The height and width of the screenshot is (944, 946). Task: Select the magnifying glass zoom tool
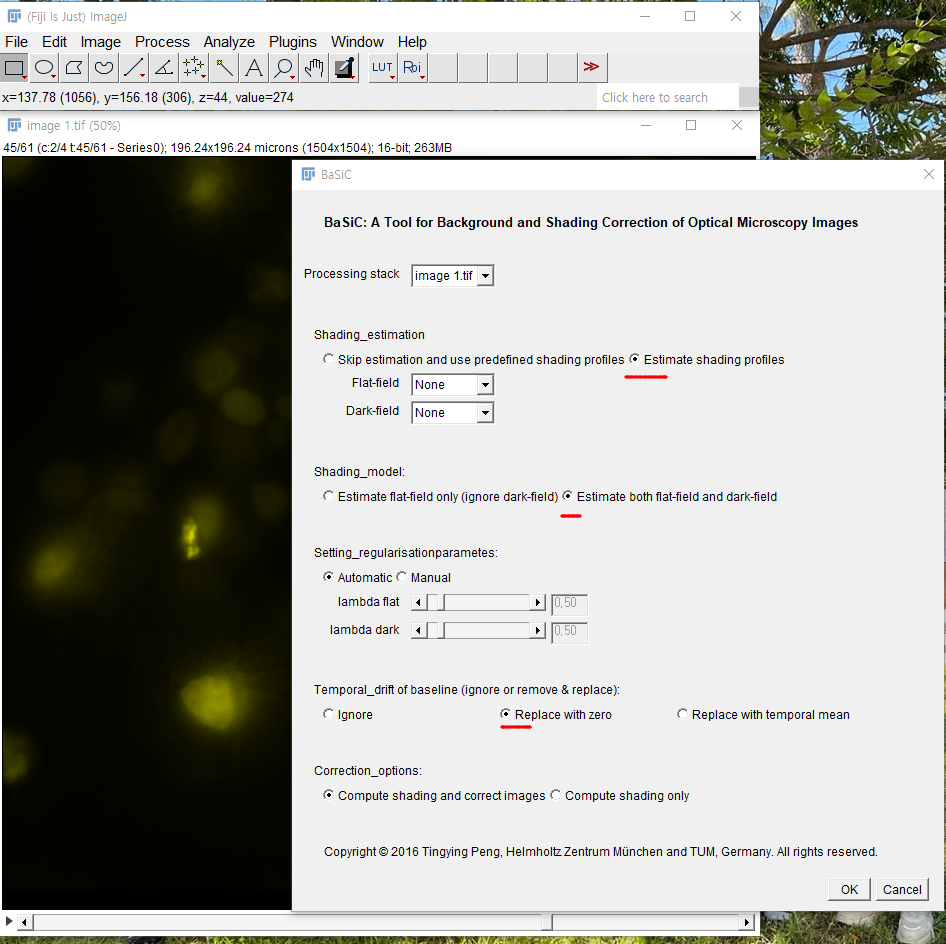click(284, 67)
